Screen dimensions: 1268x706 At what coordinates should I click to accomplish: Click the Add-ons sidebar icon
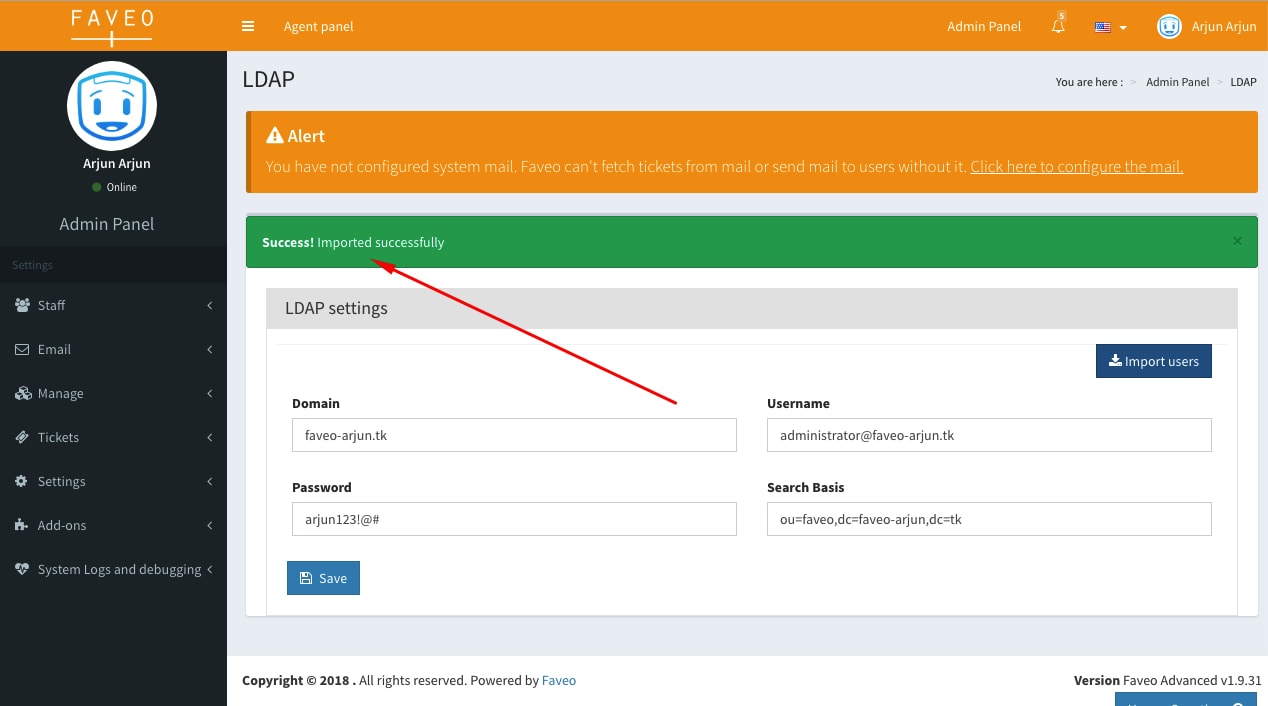(22, 525)
